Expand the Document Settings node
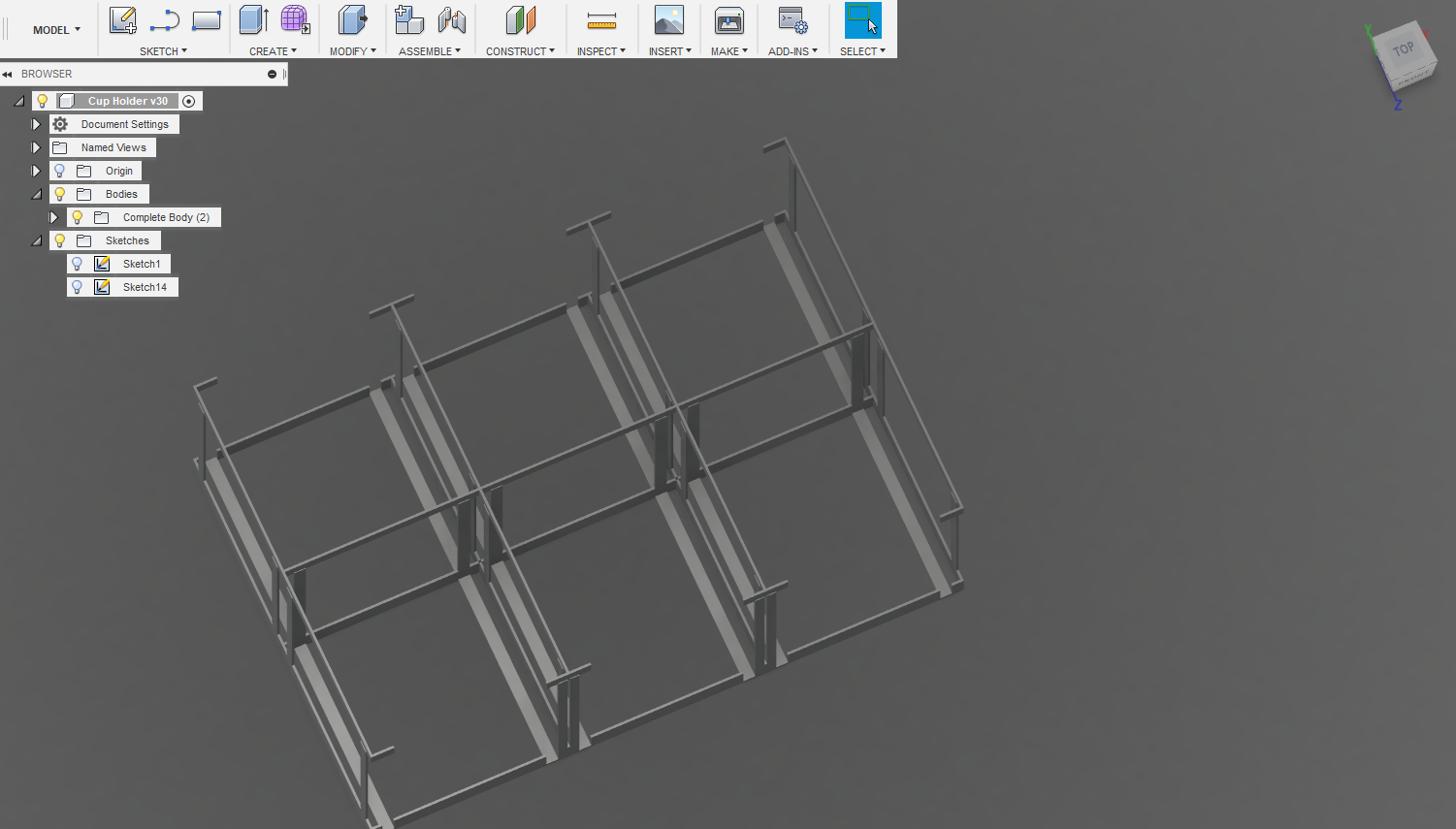This screenshot has height=829, width=1456. point(36,124)
